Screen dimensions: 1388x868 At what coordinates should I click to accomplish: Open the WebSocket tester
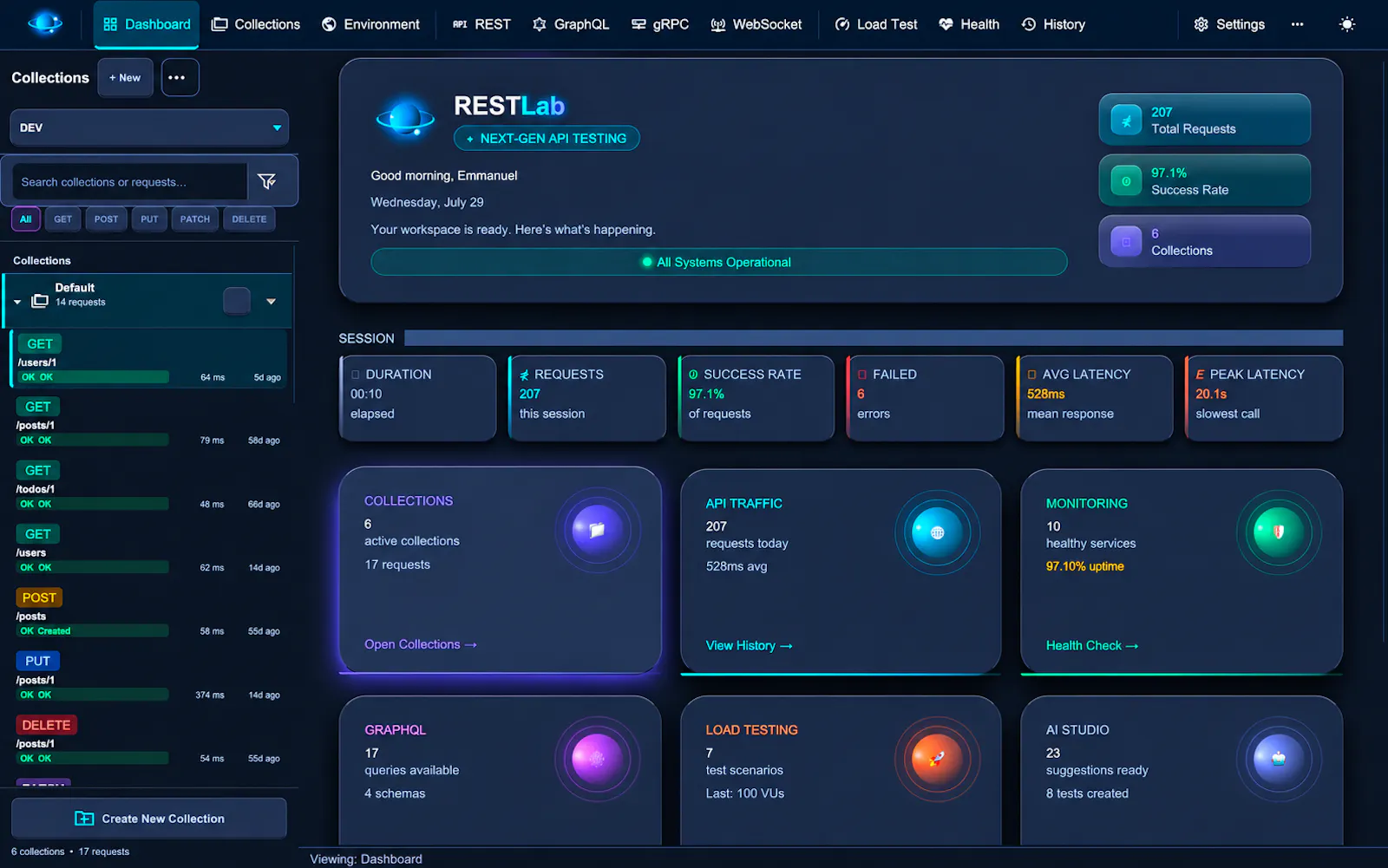756,24
